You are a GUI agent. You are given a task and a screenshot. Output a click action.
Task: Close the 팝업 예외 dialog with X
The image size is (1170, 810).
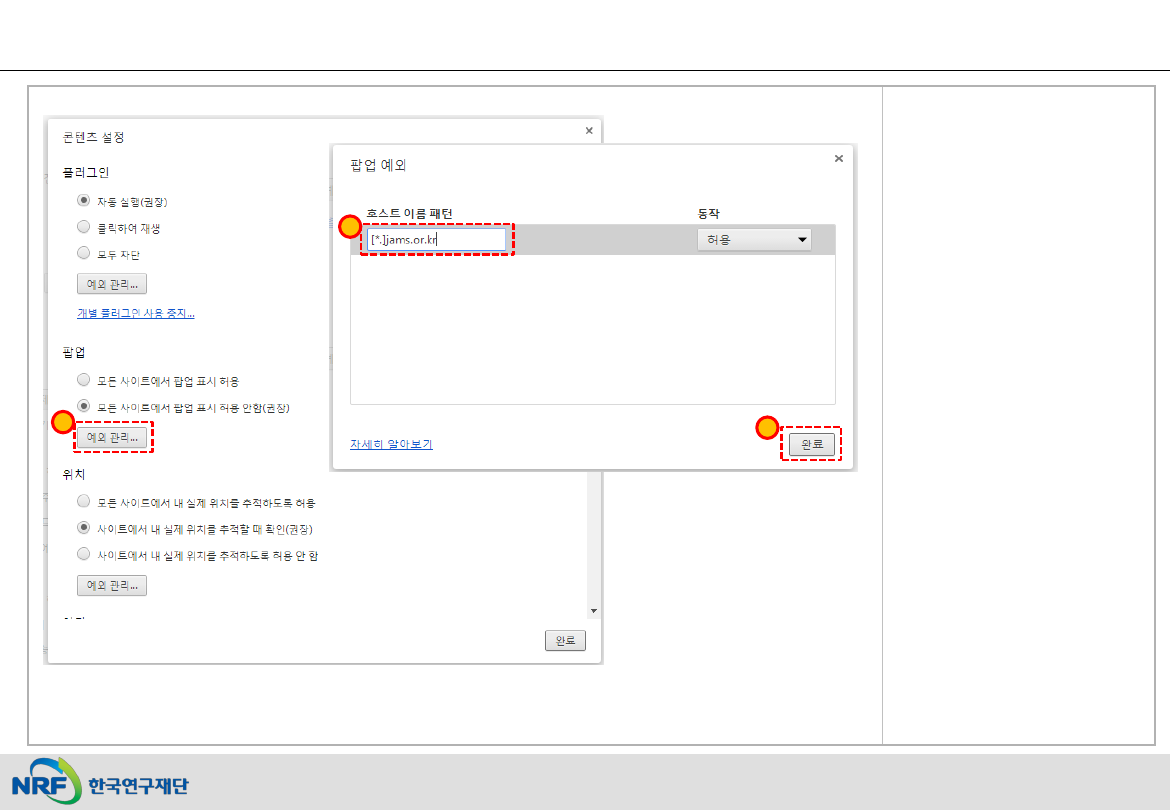click(x=838, y=158)
